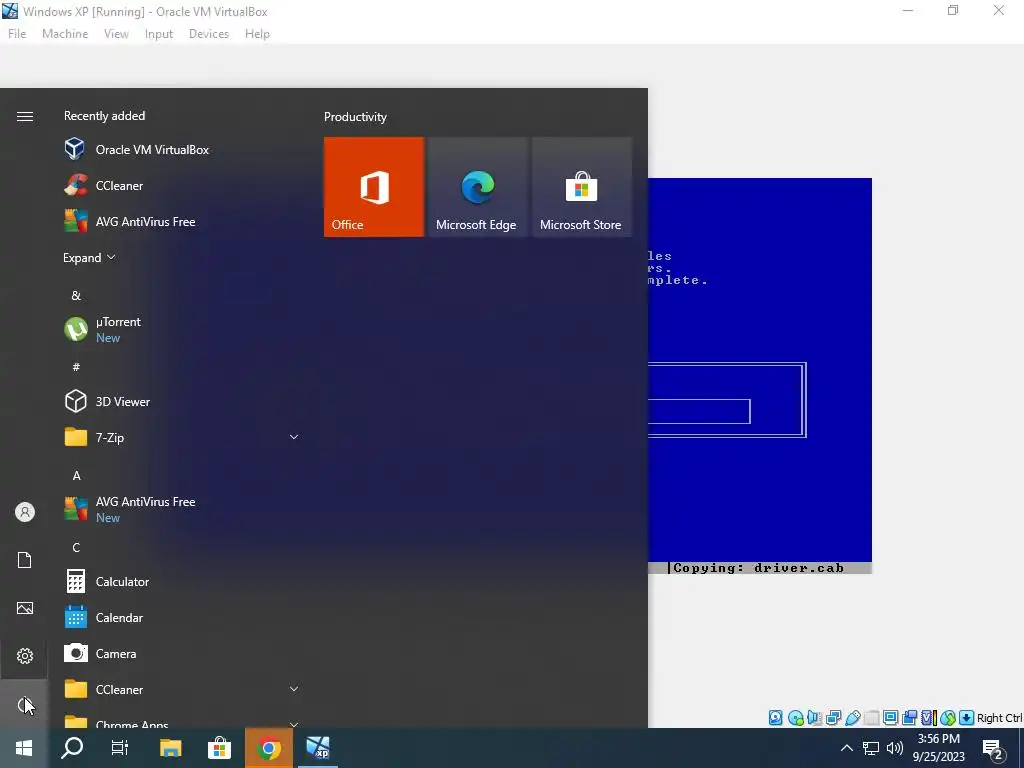Expand the 7-Zip folder chevron
The height and width of the screenshot is (768, 1024).
(x=294, y=437)
